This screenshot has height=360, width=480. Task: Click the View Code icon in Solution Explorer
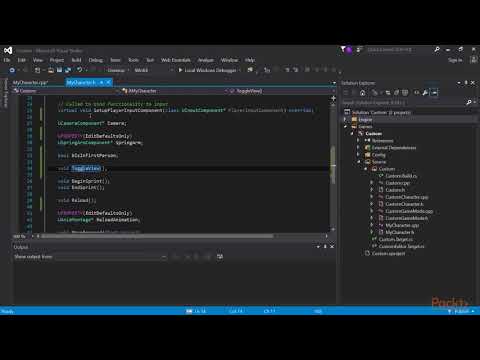417,93
